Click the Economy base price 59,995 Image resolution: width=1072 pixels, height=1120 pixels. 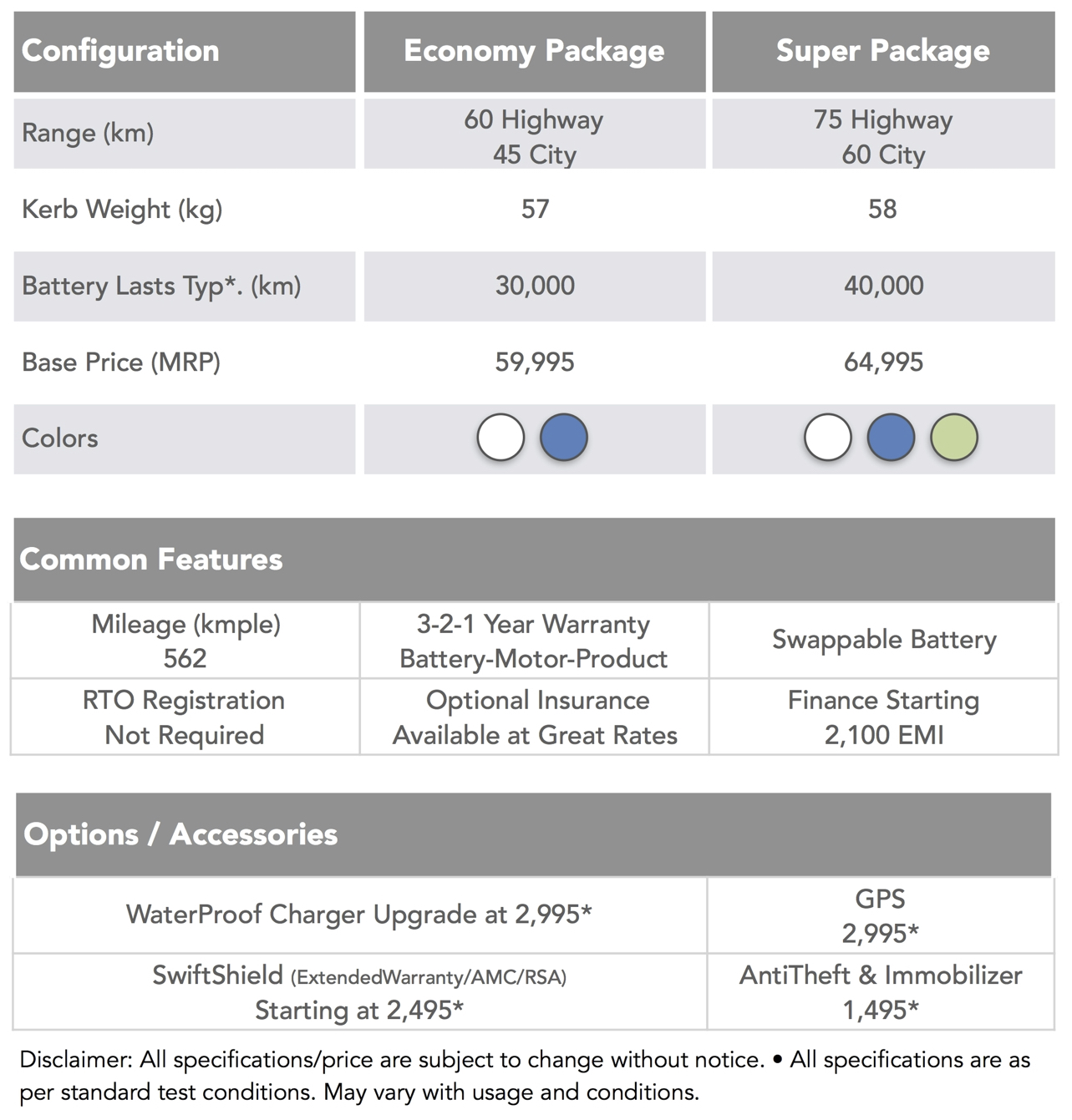click(535, 362)
